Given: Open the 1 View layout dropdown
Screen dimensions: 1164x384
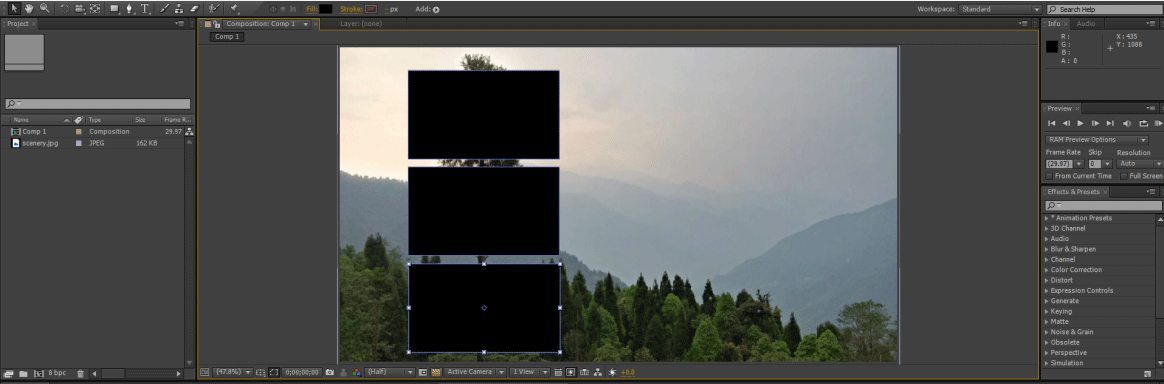Looking at the screenshot, I should pyautogui.click(x=530, y=372).
